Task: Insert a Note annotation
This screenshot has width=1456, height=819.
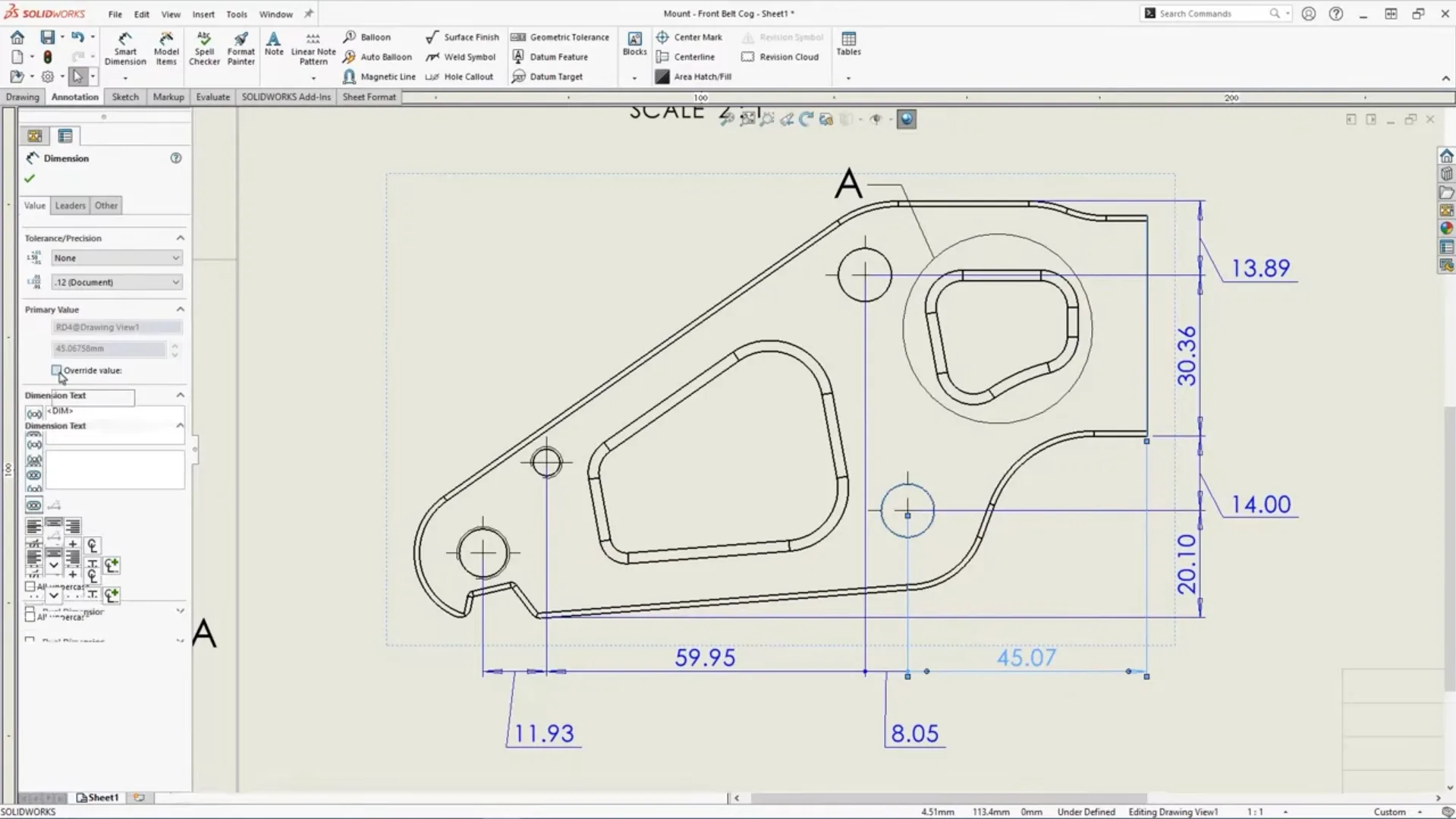Action: 274,44
